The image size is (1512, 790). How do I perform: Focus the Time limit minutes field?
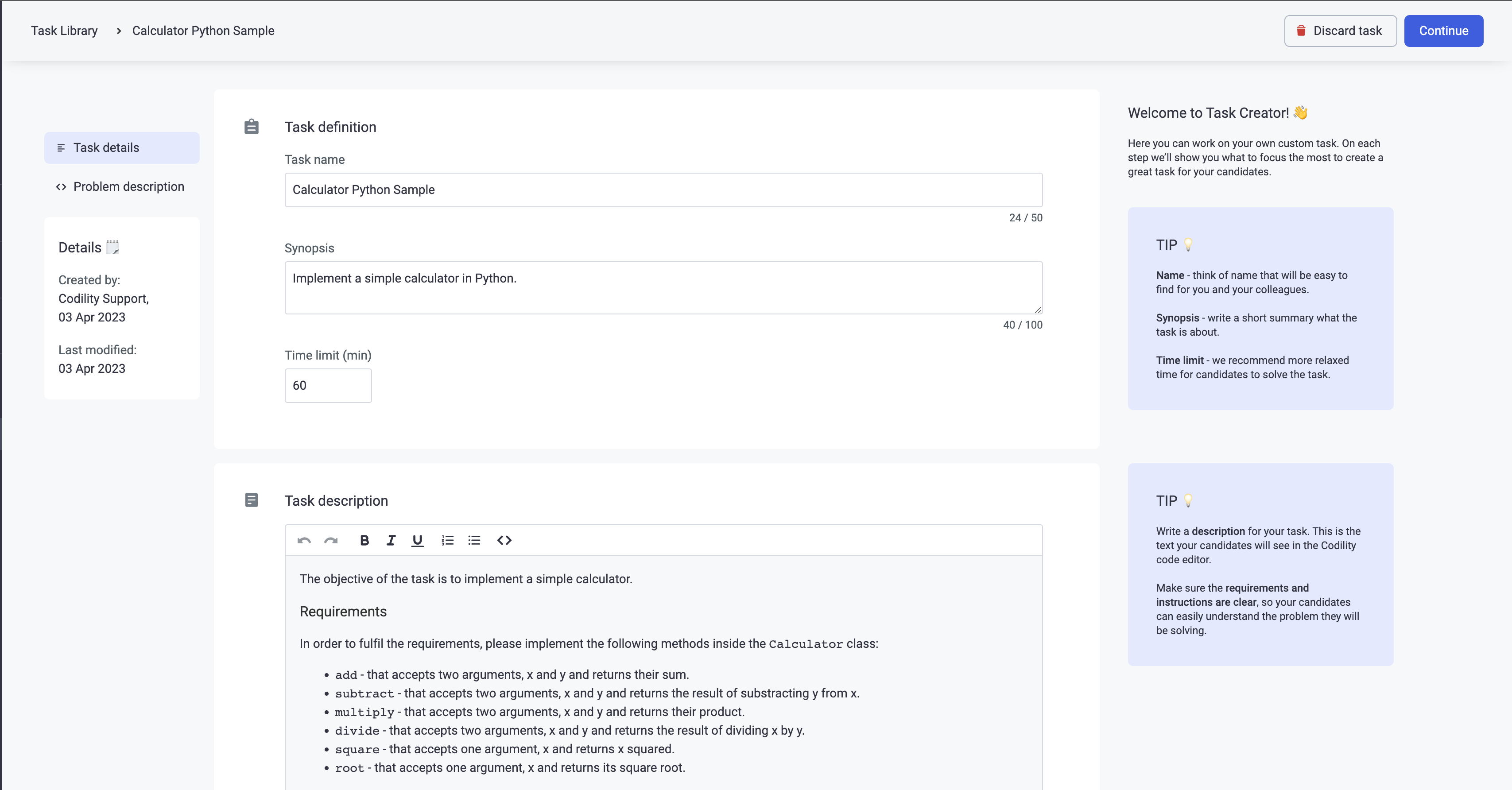(328, 386)
